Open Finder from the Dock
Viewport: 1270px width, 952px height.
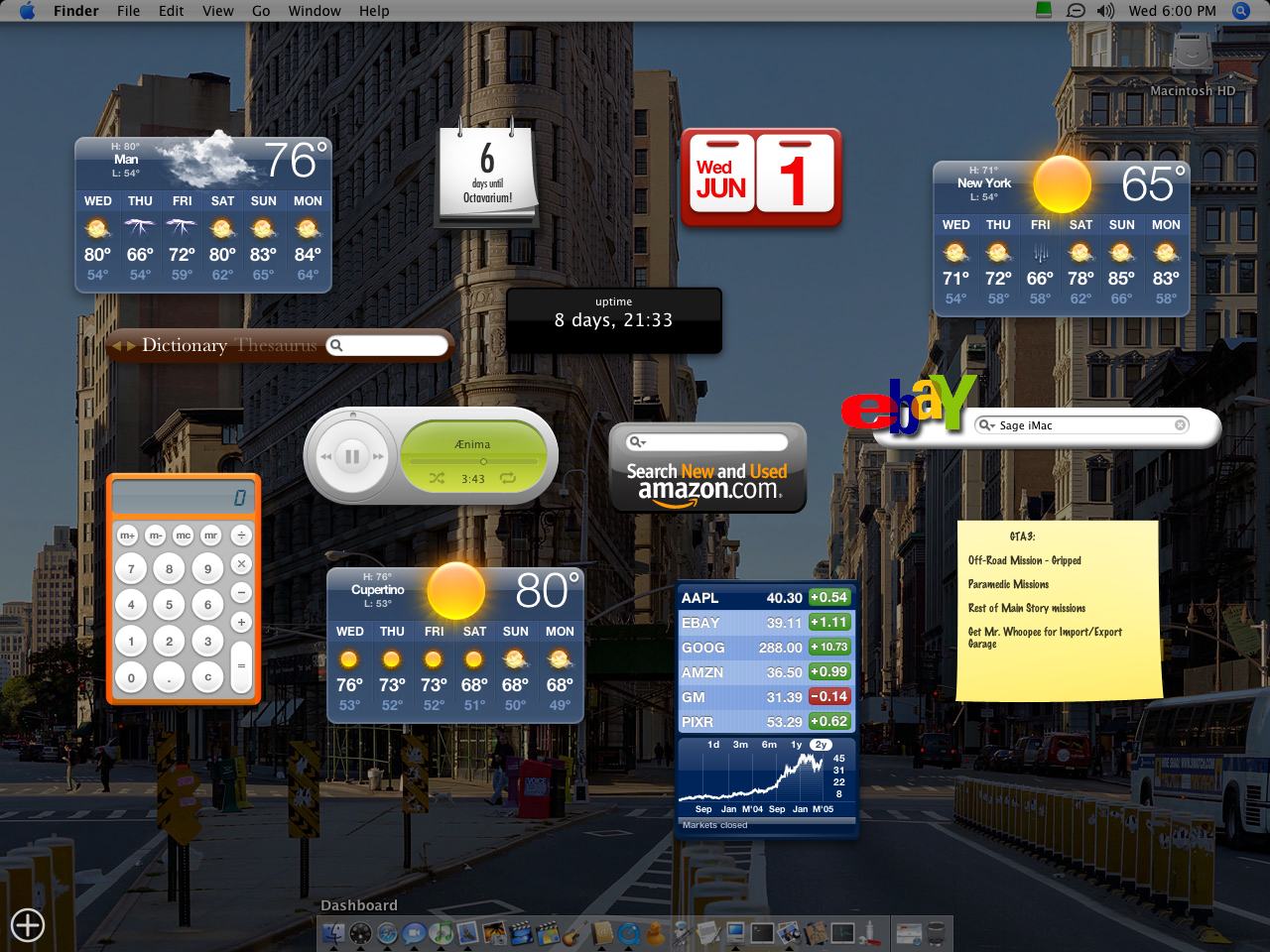[x=333, y=933]
